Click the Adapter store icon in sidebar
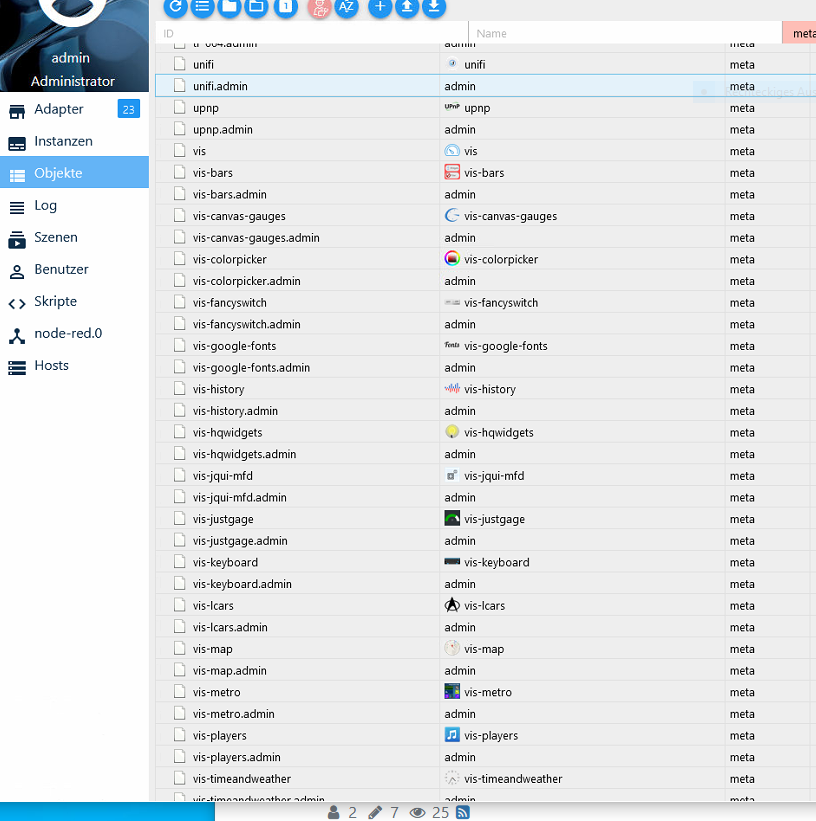The height and width of the screenshot is (821, 816). point(17,111)
